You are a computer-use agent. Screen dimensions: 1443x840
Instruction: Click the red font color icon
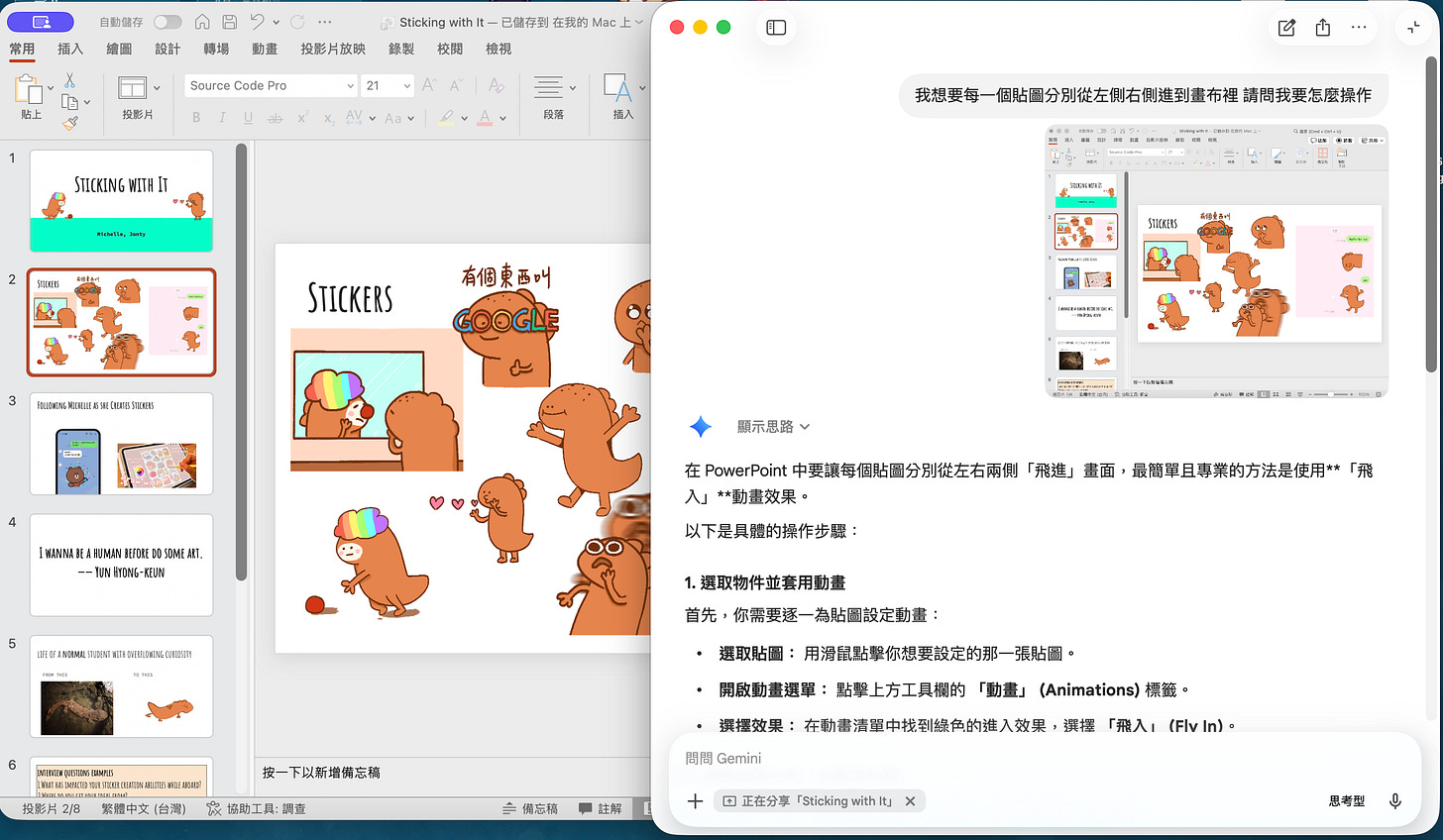485,118
